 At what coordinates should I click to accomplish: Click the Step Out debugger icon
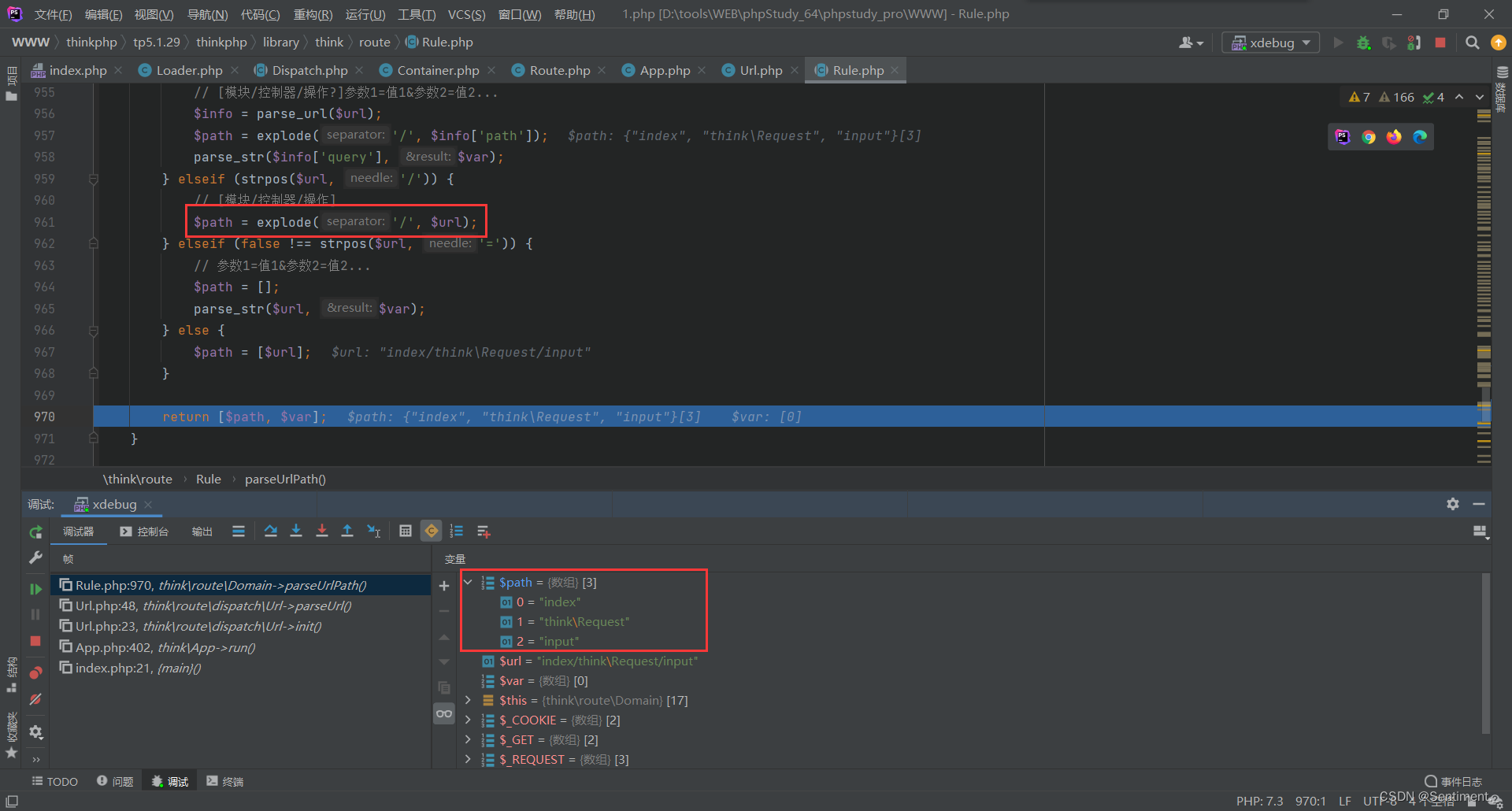pos(347,531)
